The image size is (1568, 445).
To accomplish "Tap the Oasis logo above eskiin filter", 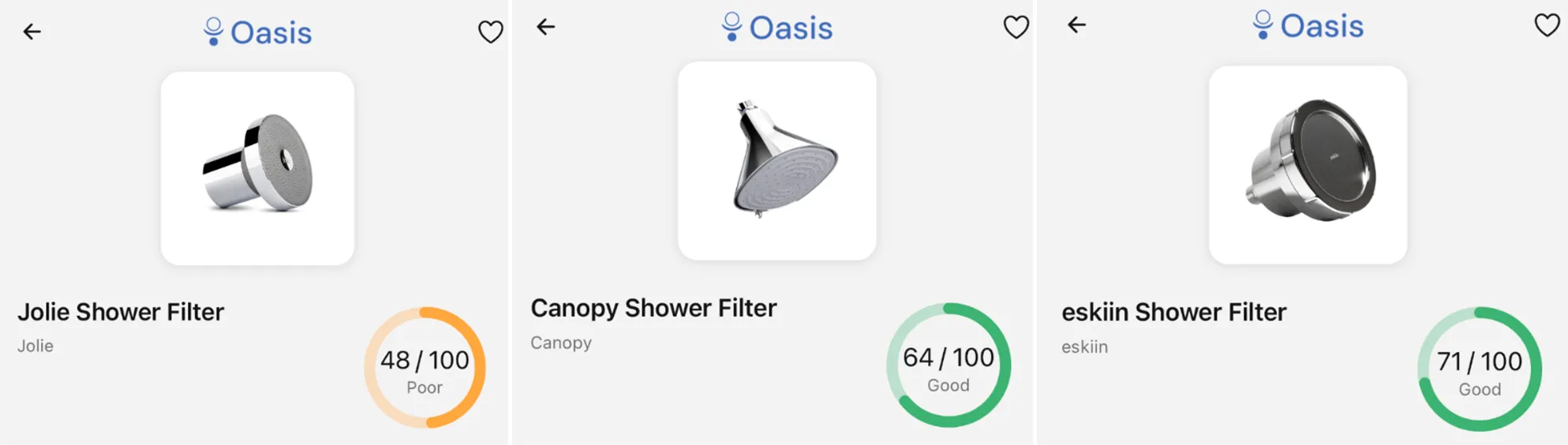I will tap(1308, 26).
